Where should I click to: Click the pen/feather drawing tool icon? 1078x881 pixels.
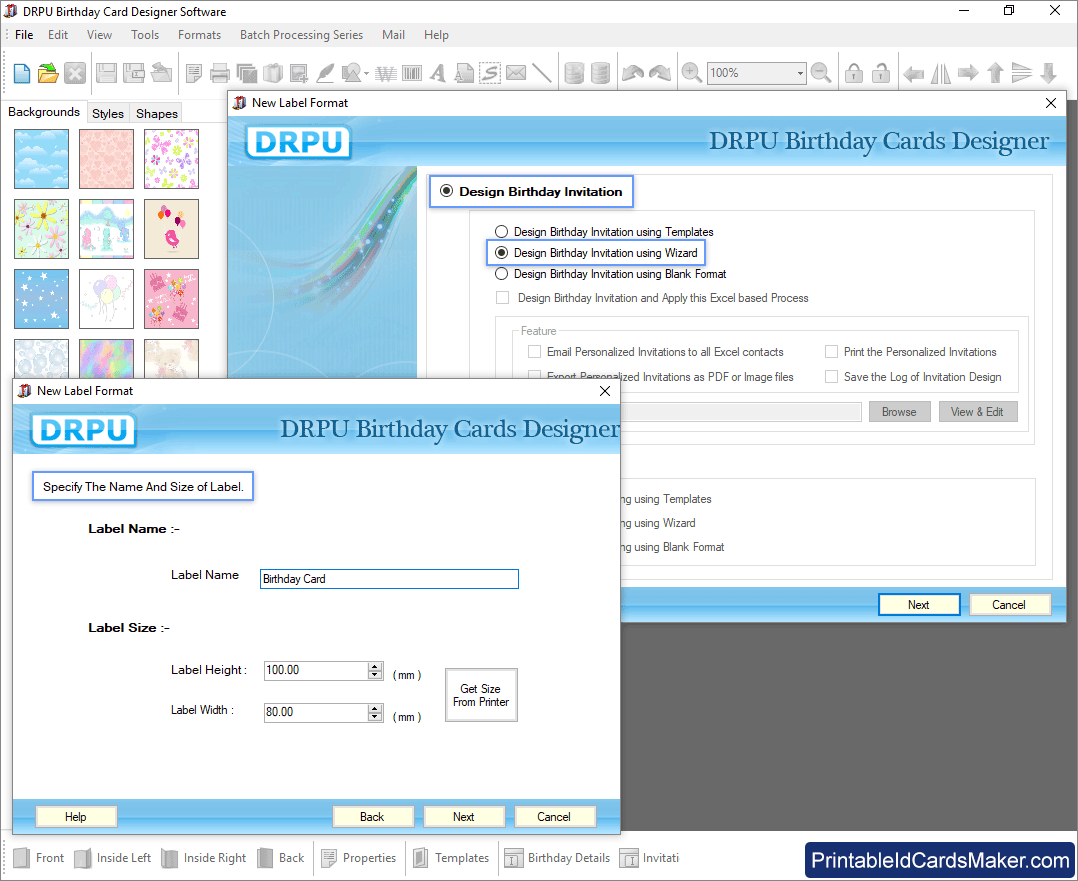point(325,73)
